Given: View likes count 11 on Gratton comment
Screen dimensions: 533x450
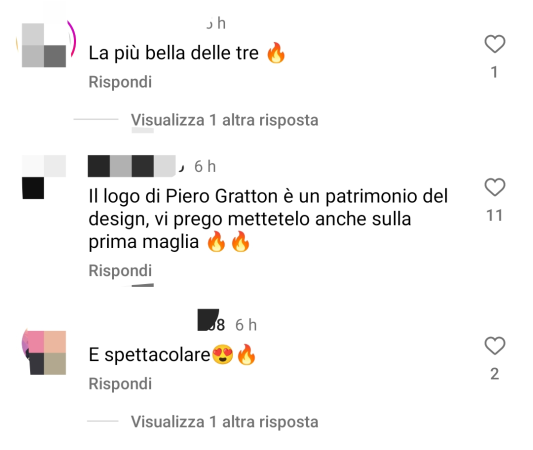Looking at the screenshot, I should [x=495, y=215].
